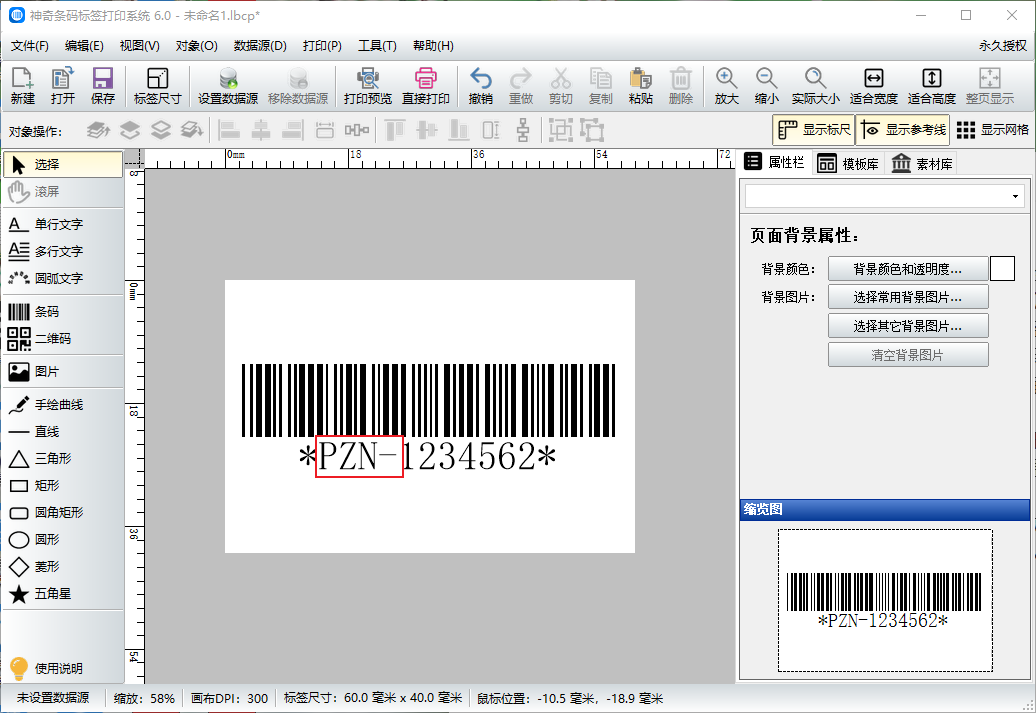
Task: Select the 图片 image tool
Action: 63,371
